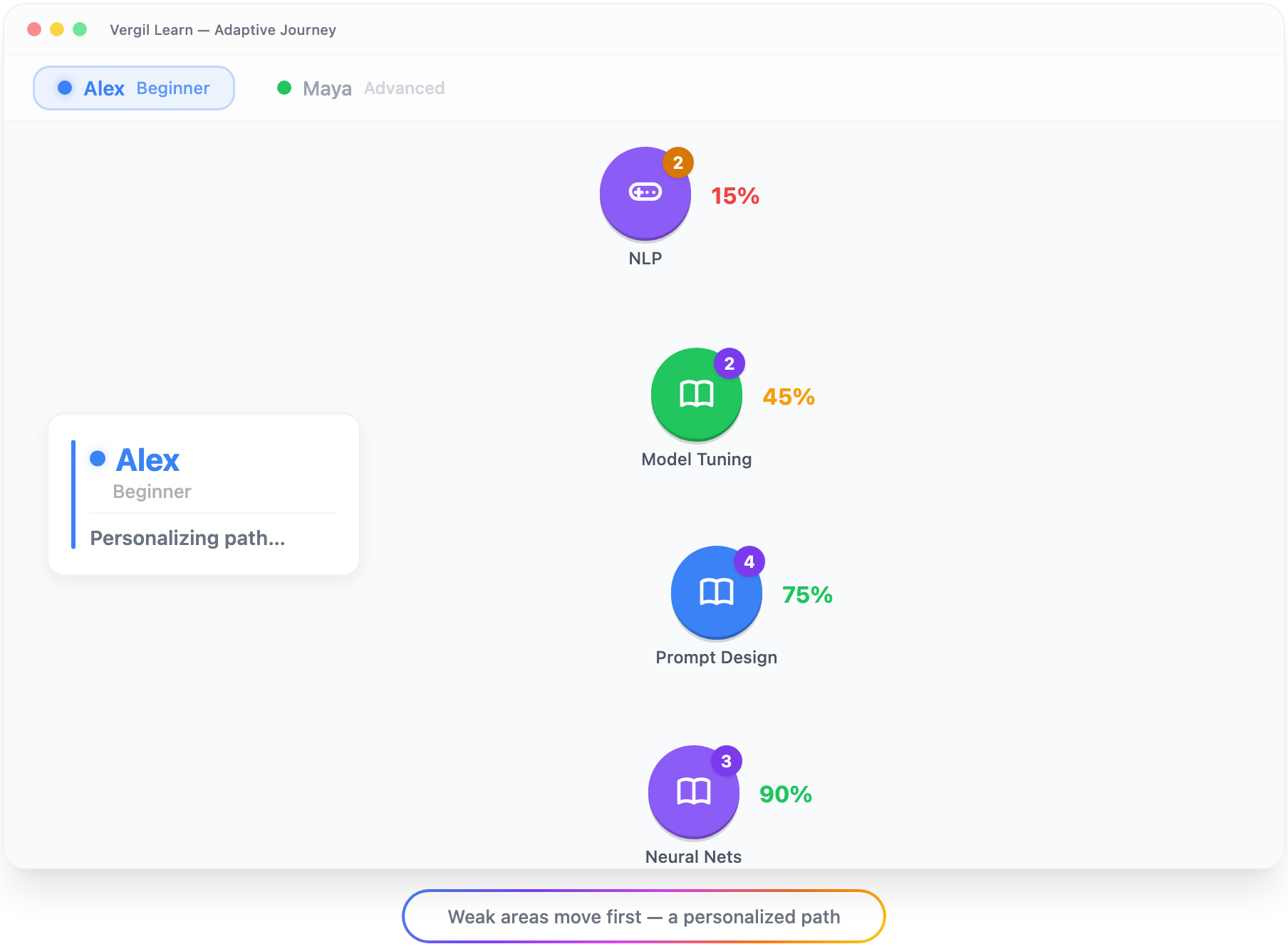
Task: Click the green dot next to Maya
Action: tap(284, 88)
